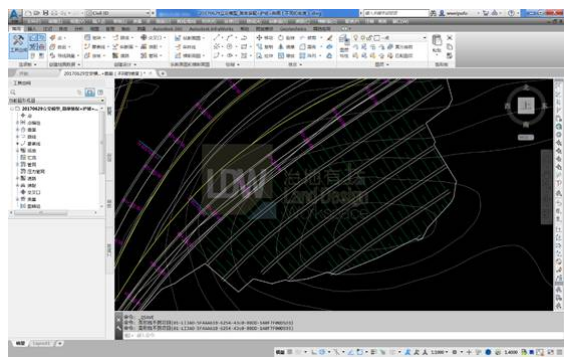Select the Line draw tool in 绘制 panel
Viewport: 569px width, 363px height.
(x=217, y=38)
